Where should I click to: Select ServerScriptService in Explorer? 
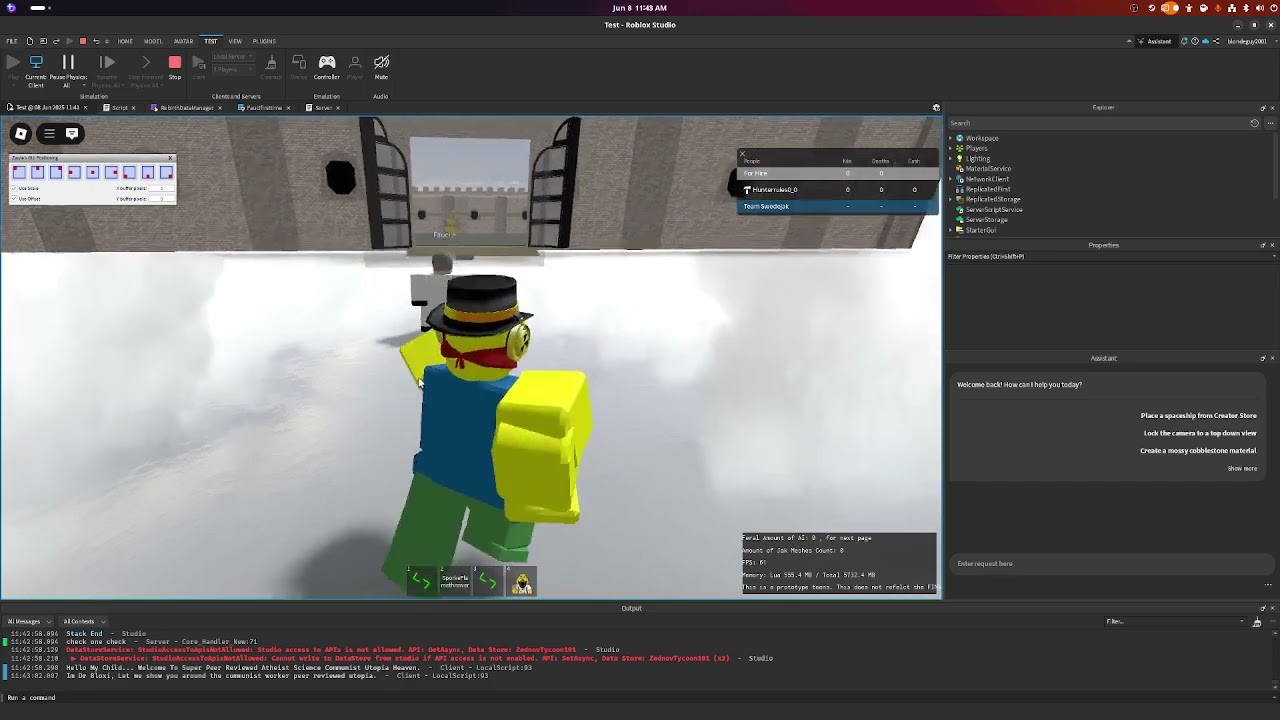[x=994, y=210]
